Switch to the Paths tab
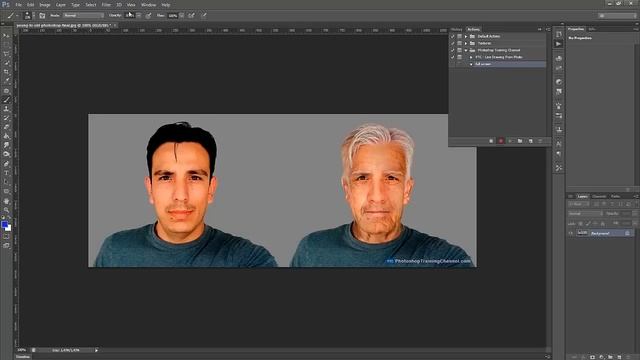The image size is (640, 360). tap(615, 196)
